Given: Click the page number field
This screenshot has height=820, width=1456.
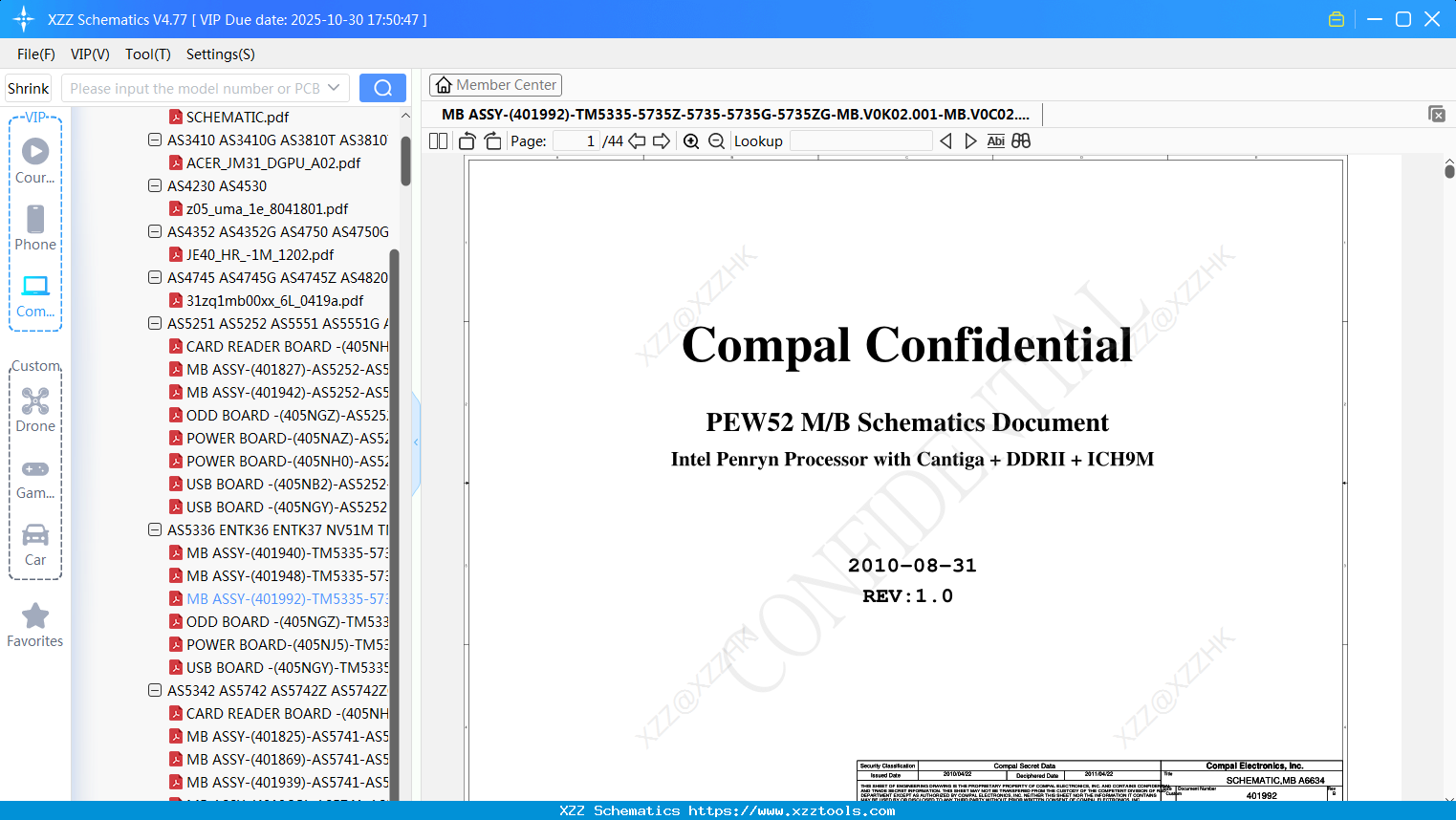Looking at the screenshot, I should pos(576,140).
